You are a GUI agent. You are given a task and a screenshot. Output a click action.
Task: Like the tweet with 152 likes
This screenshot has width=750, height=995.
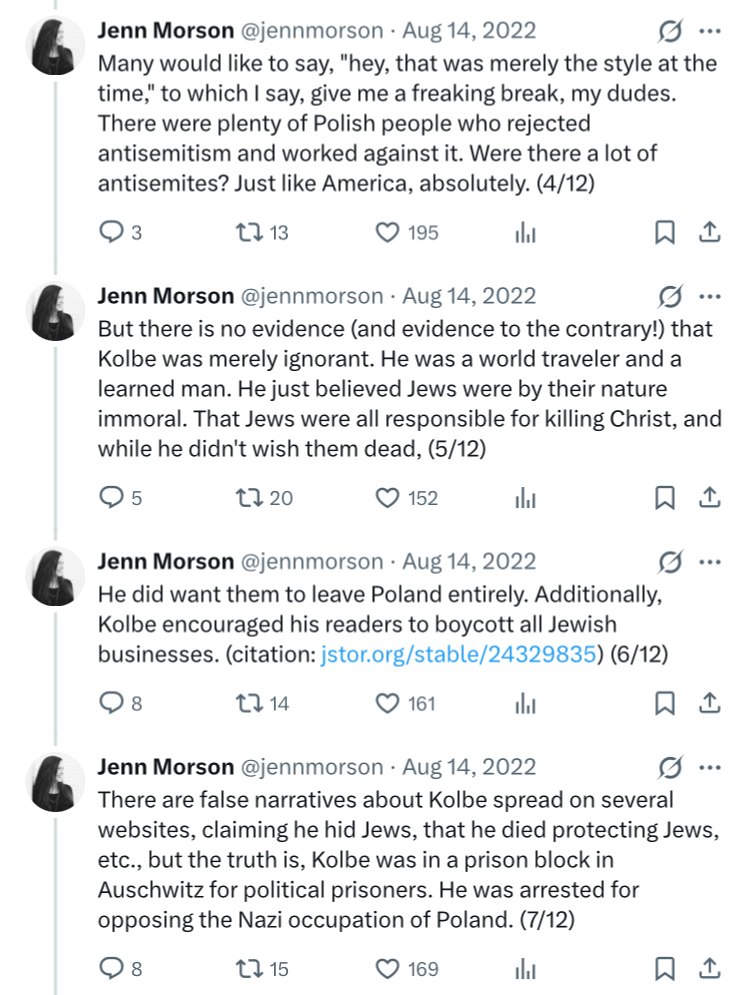387,497
